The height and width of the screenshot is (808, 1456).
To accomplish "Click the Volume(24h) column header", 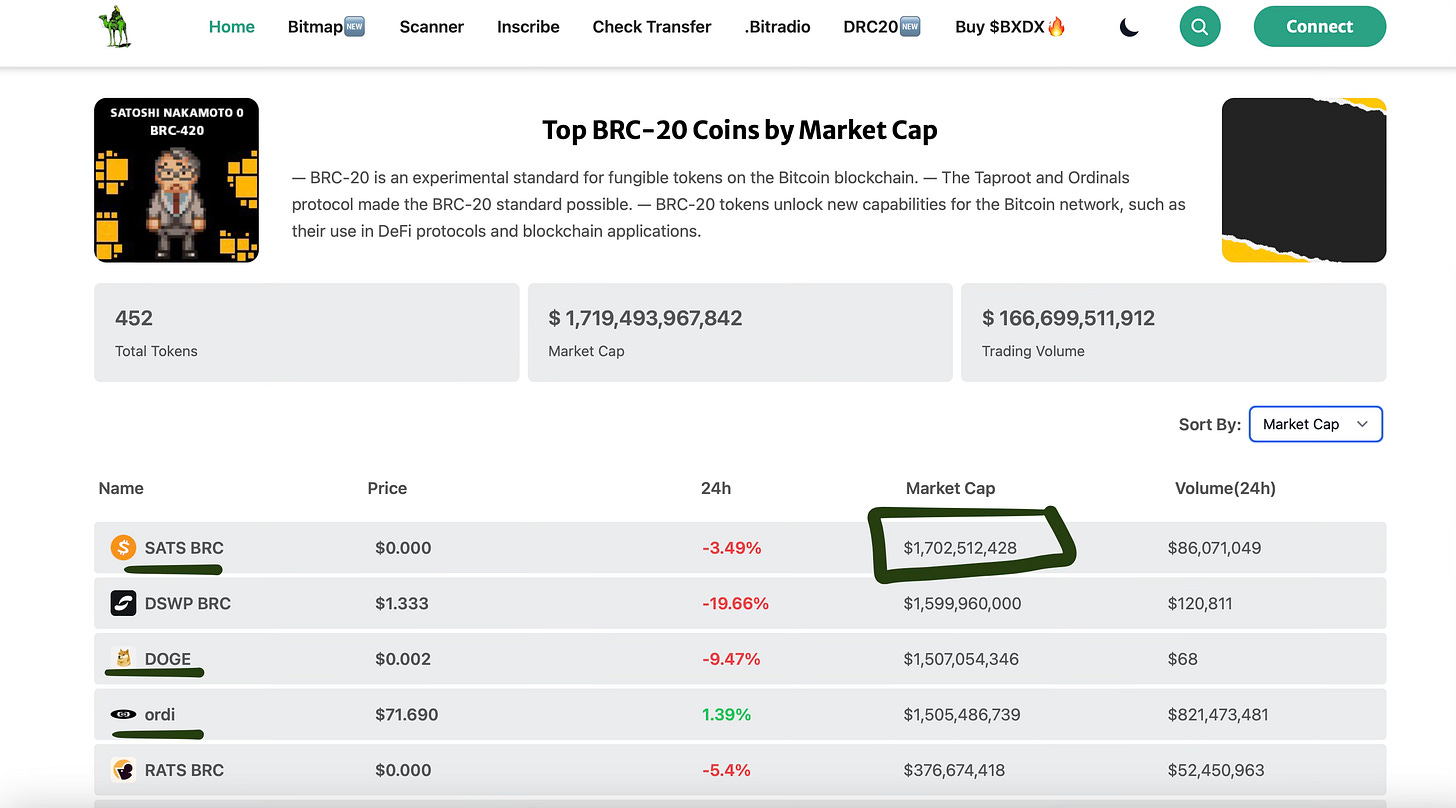I will (x=1225, y=488).
